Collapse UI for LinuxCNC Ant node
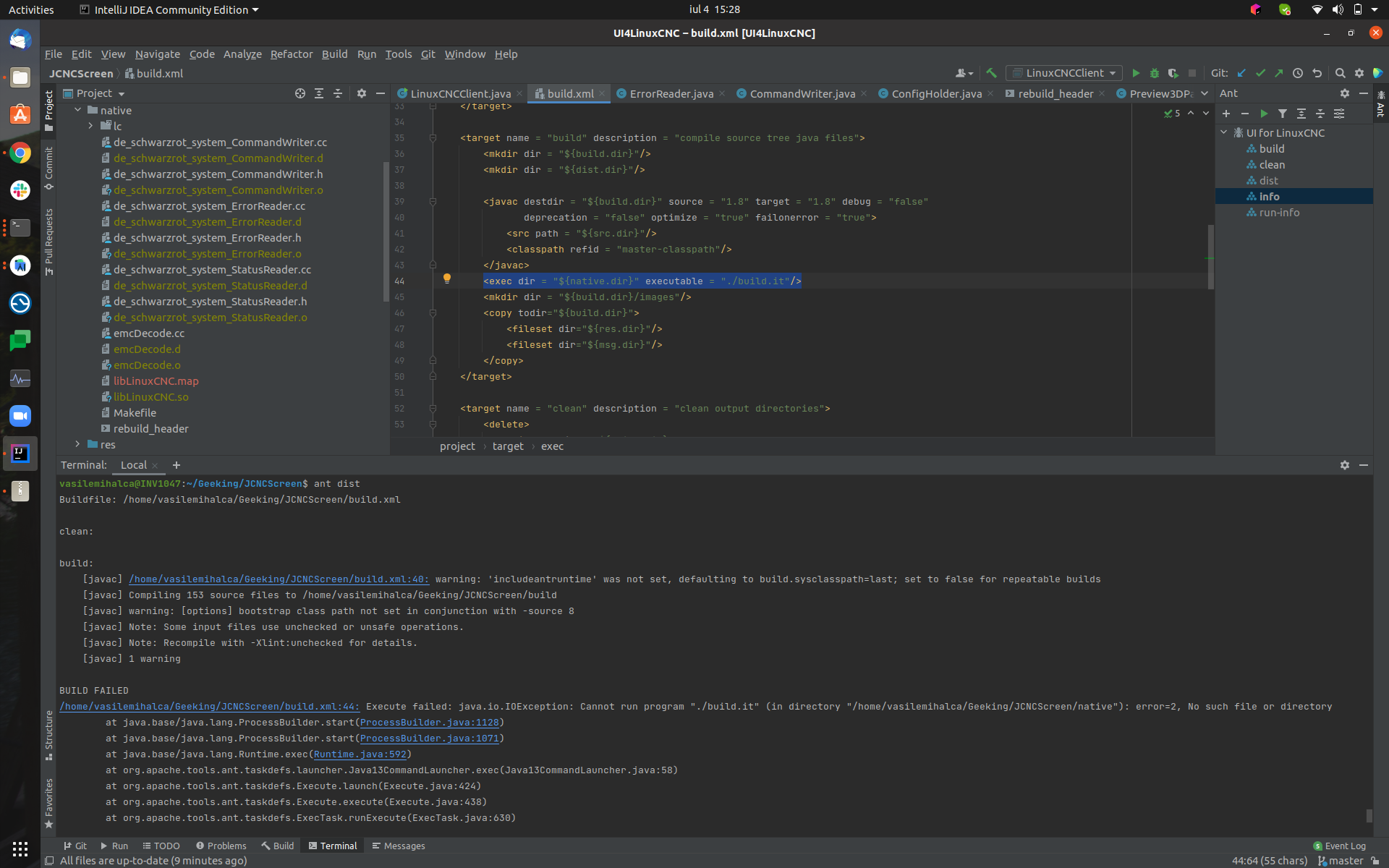The height and width of the screenshot is (868, 1389). tap(1224, 132)
